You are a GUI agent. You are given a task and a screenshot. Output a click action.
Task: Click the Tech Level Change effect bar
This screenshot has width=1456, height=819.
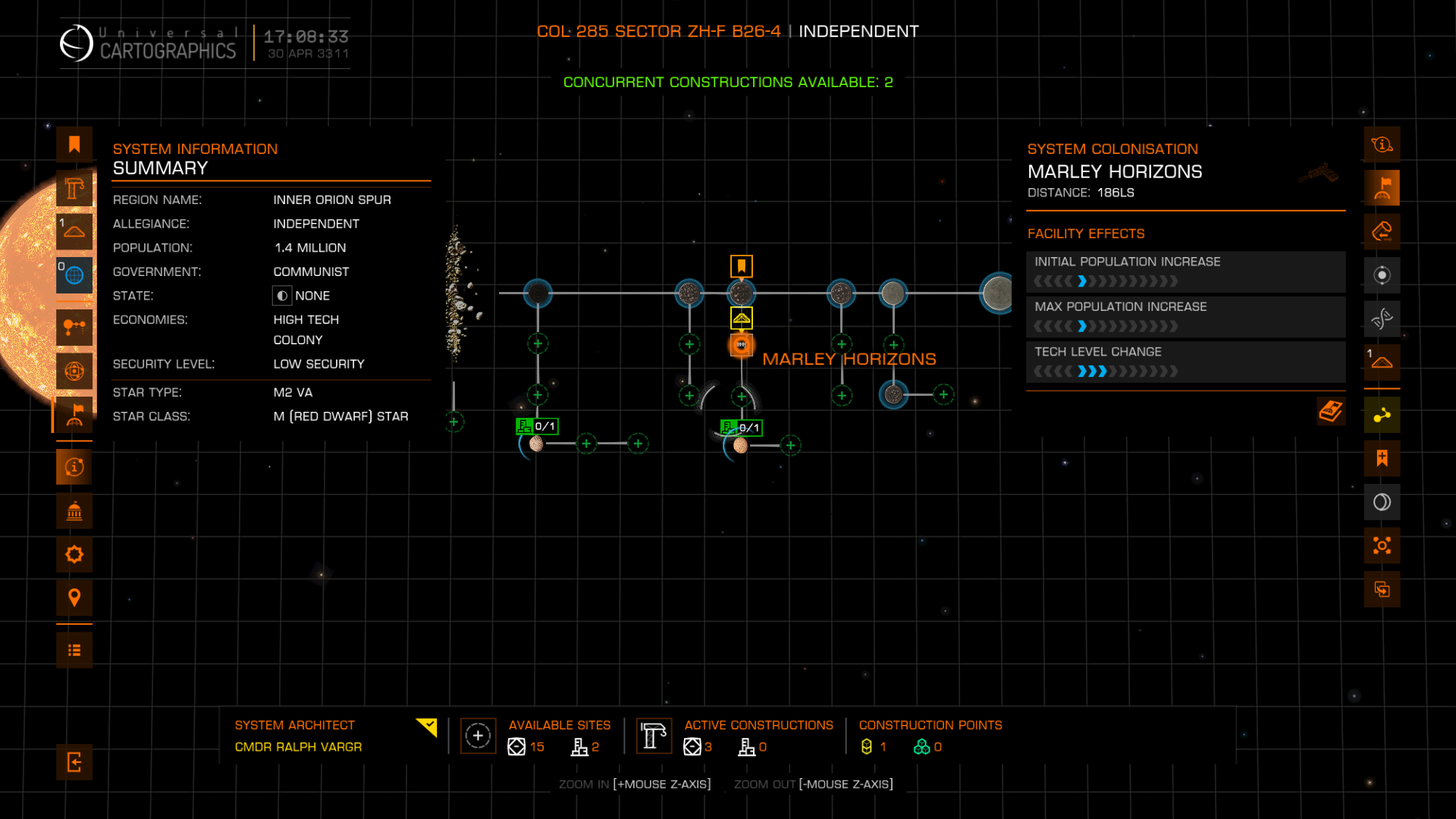1185,362
